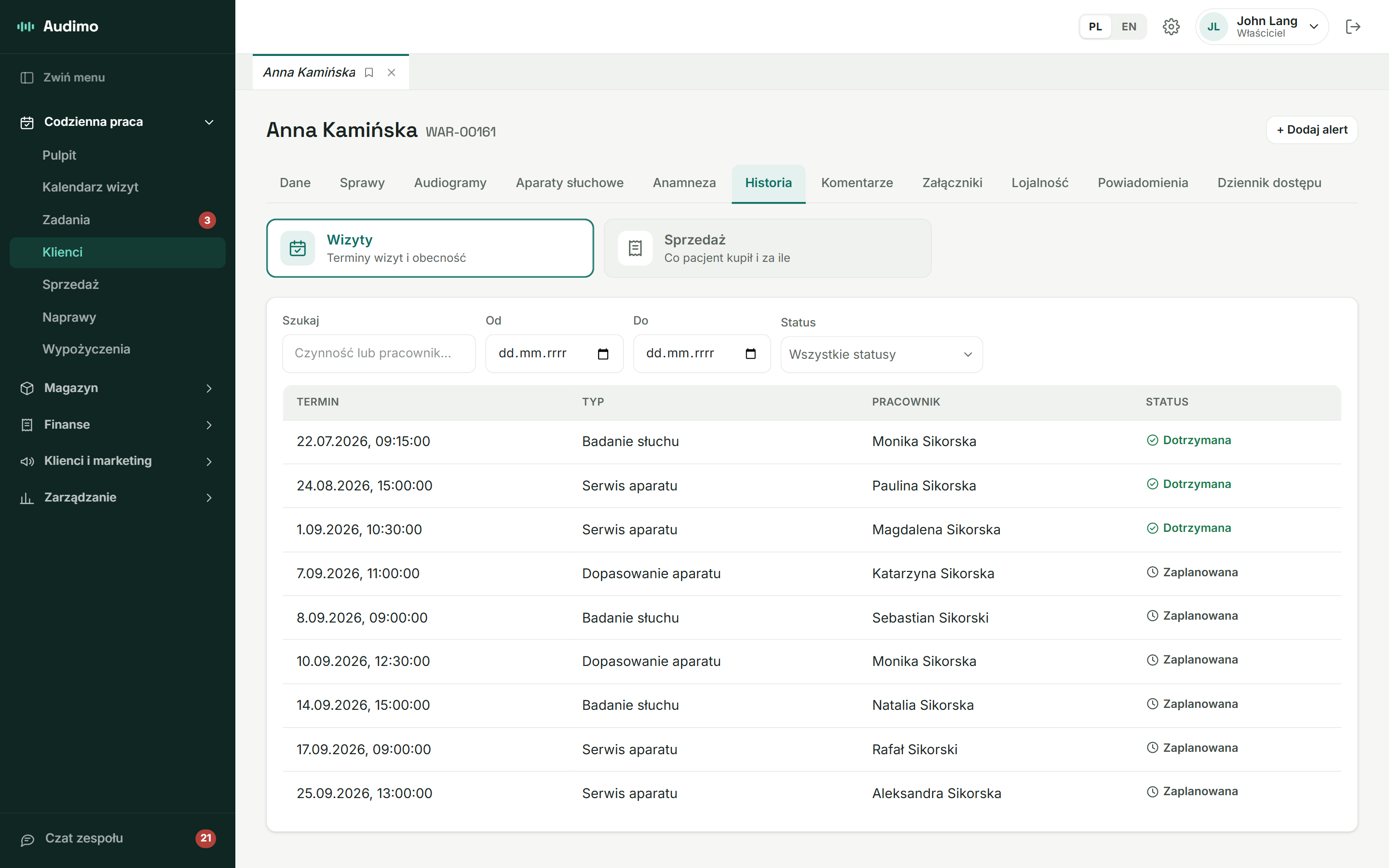Screen dimensions: 1389x868
Task: Click the Wizyty calendar icon
Action: coord(298,248)
